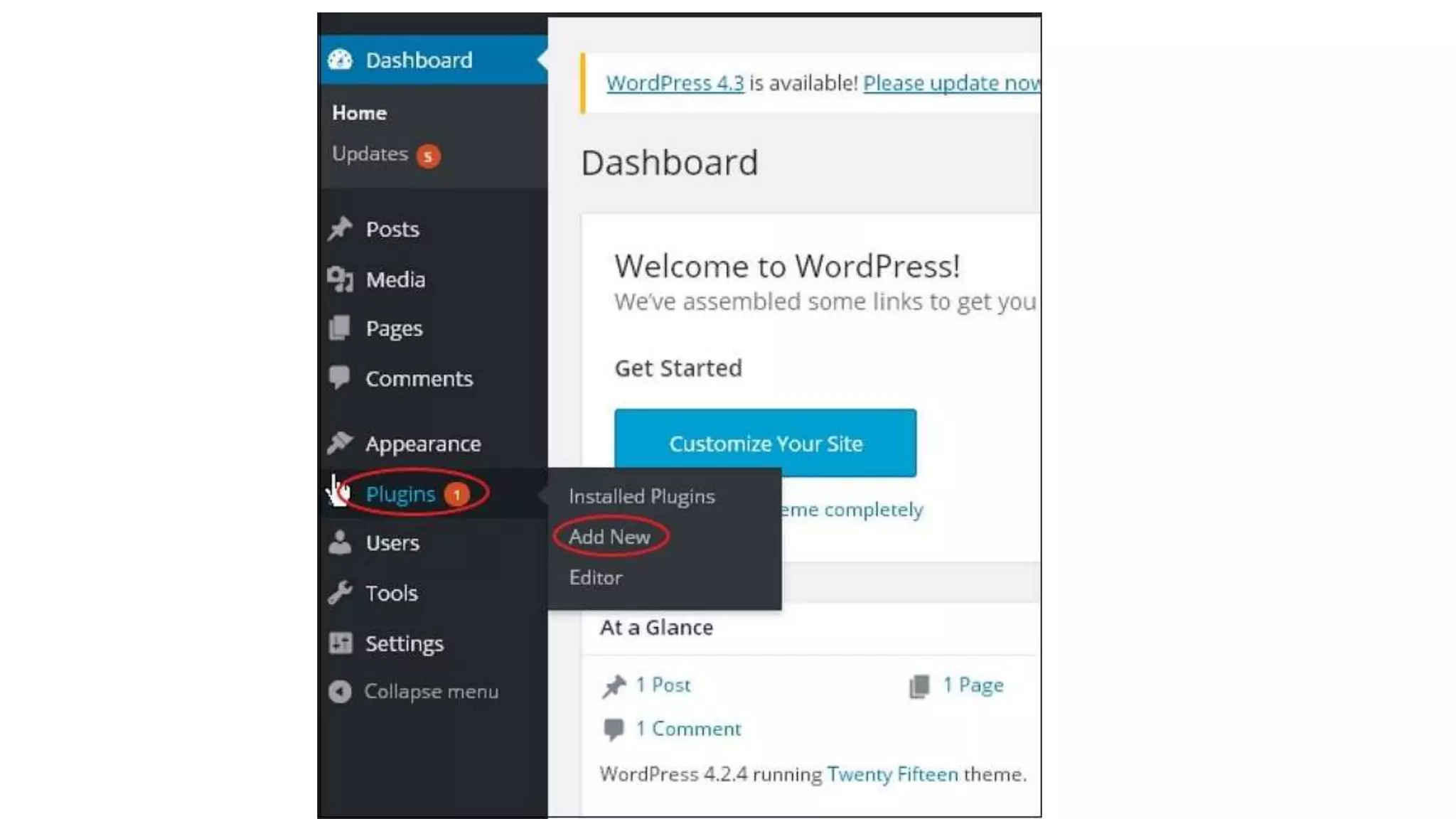Open the plugin Editor submenu entry
Viewport: 1456px width, 819px height.
tap(595, 577)
